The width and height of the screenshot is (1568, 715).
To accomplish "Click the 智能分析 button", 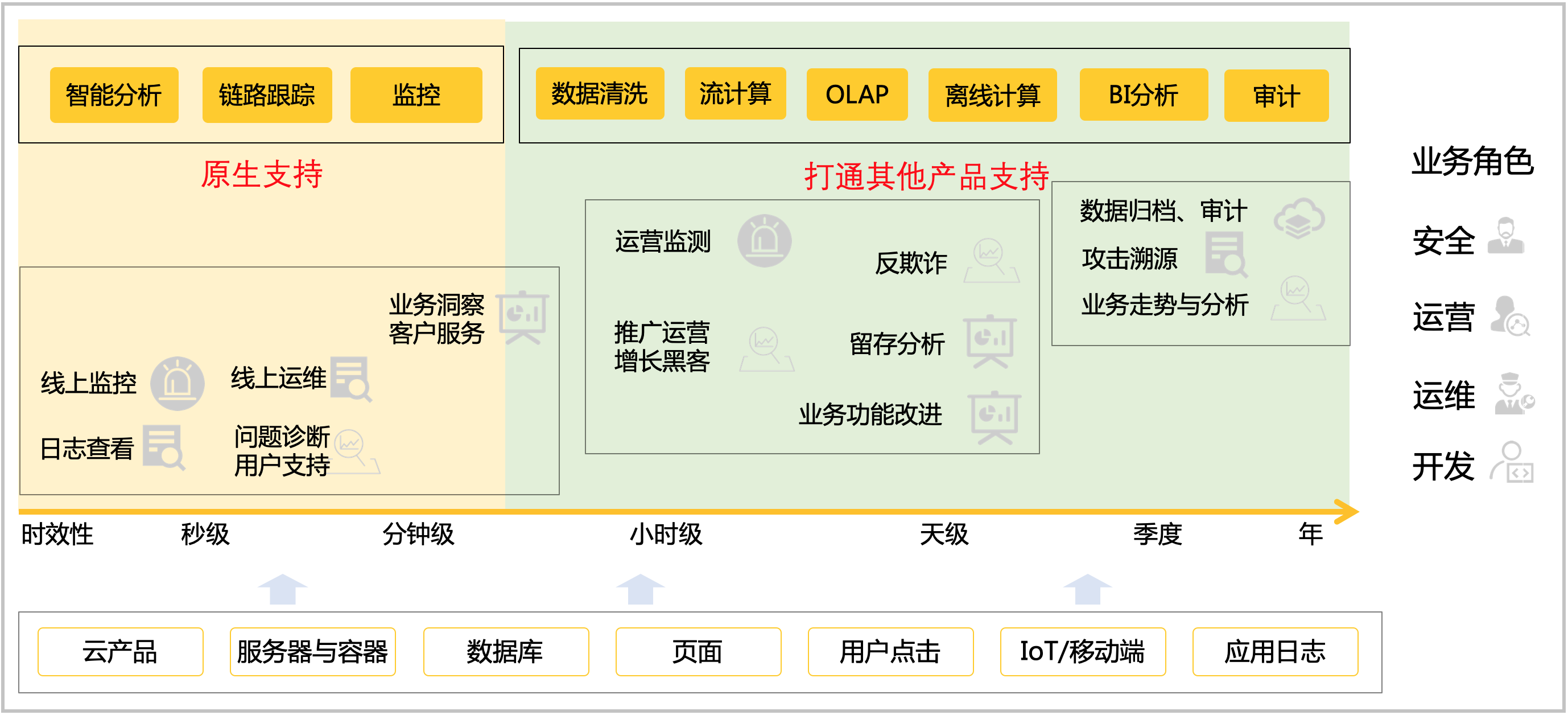I will tap(114, 95).
